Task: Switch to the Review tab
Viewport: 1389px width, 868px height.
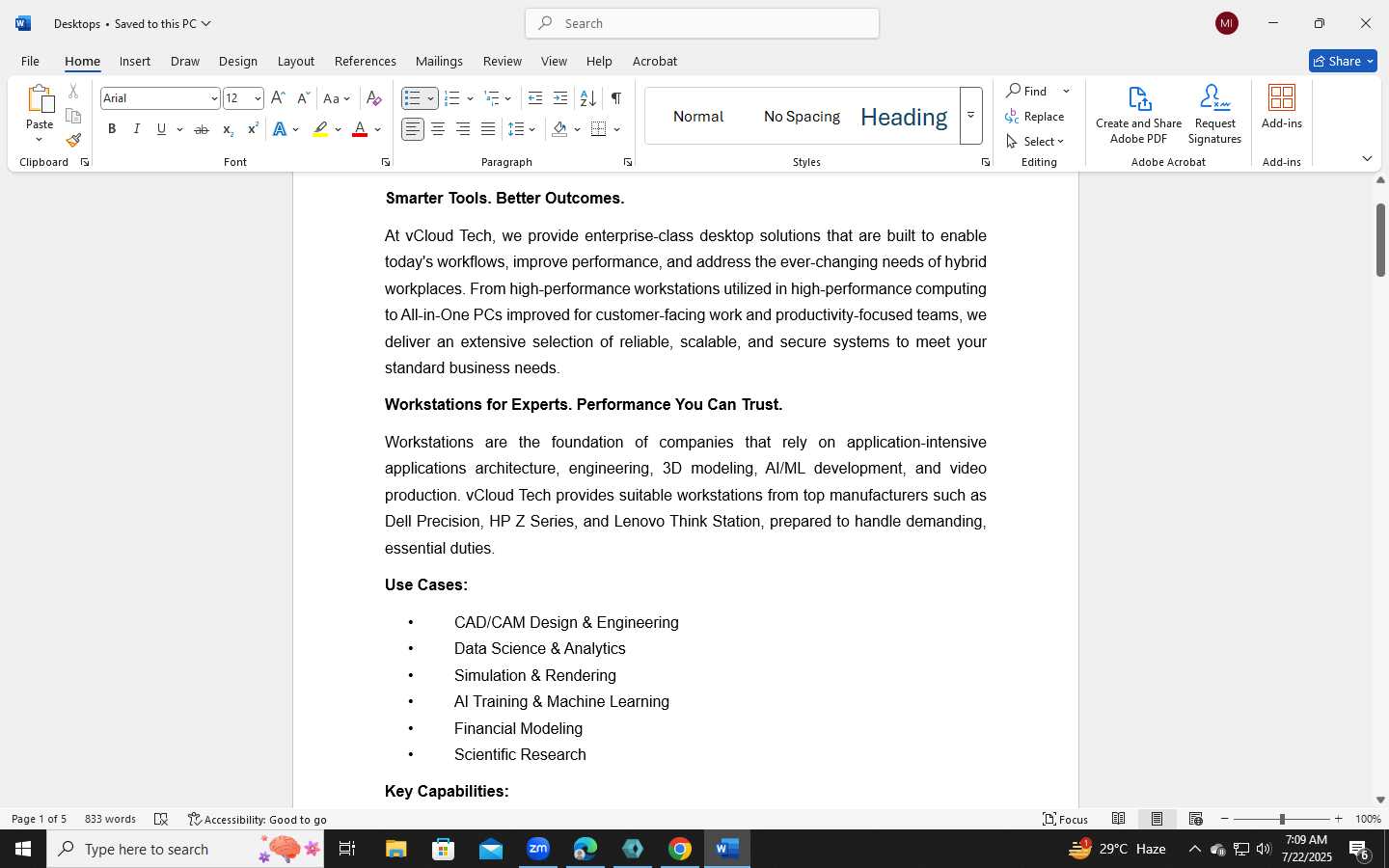Action: pos(503,61)
